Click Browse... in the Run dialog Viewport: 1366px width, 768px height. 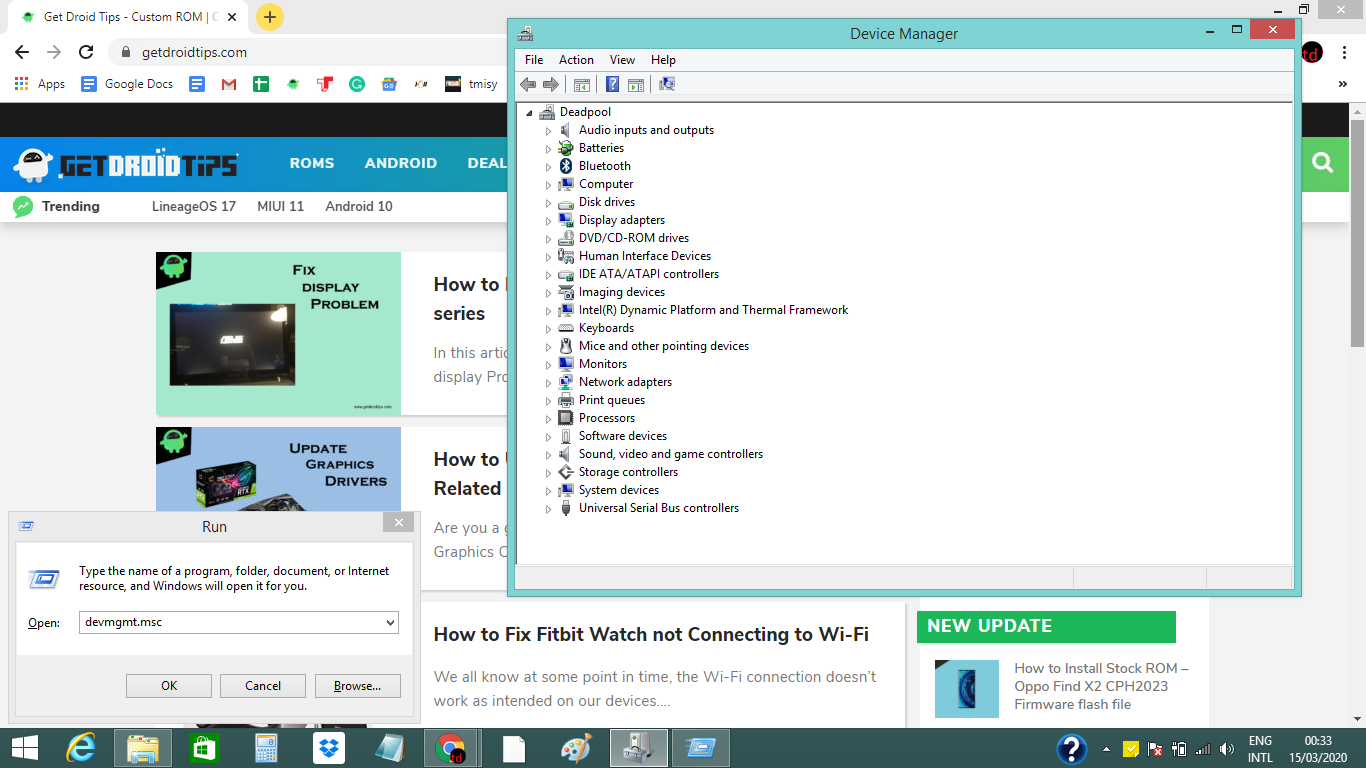[x=358, y=685]
